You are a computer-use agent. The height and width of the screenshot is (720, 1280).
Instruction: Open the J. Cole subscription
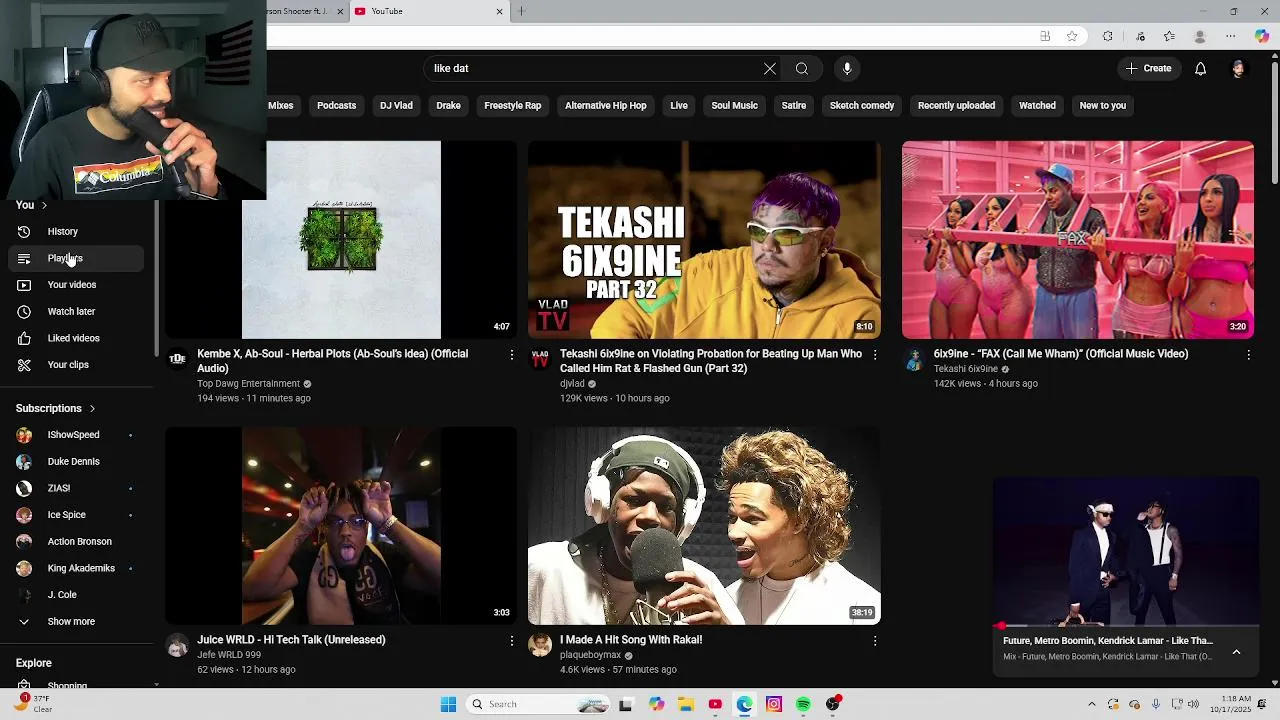pos(76,595)
